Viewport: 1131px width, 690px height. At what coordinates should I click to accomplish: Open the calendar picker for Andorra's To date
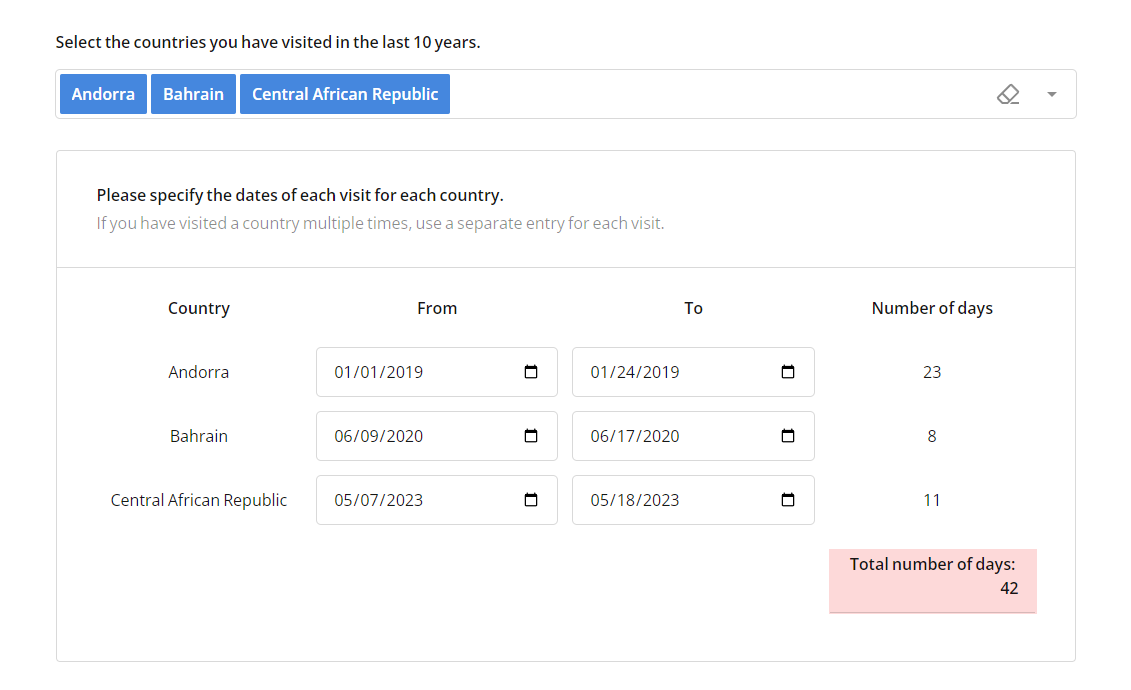786,371
